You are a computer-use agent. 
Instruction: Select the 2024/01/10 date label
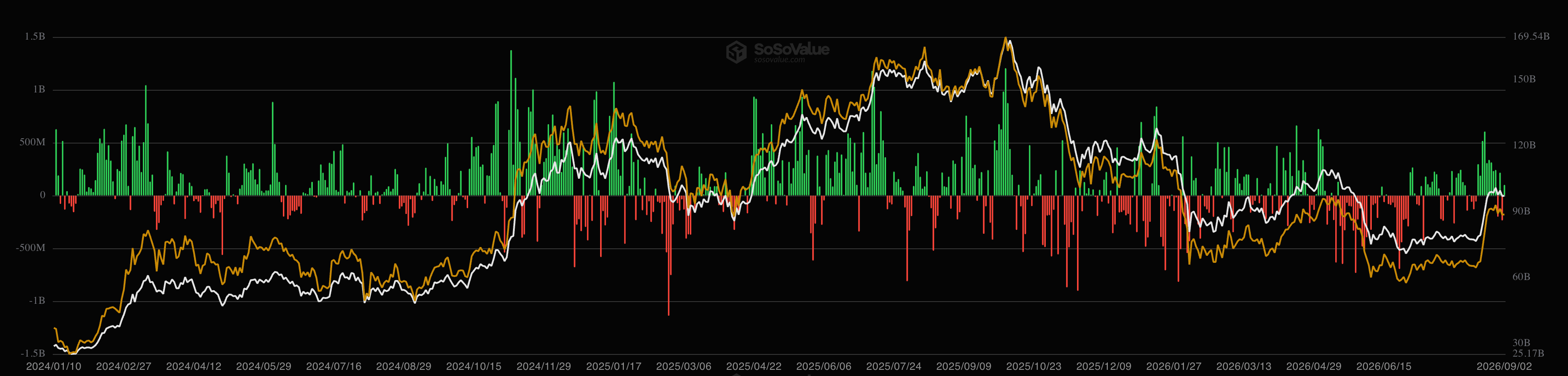click(54, 366)
